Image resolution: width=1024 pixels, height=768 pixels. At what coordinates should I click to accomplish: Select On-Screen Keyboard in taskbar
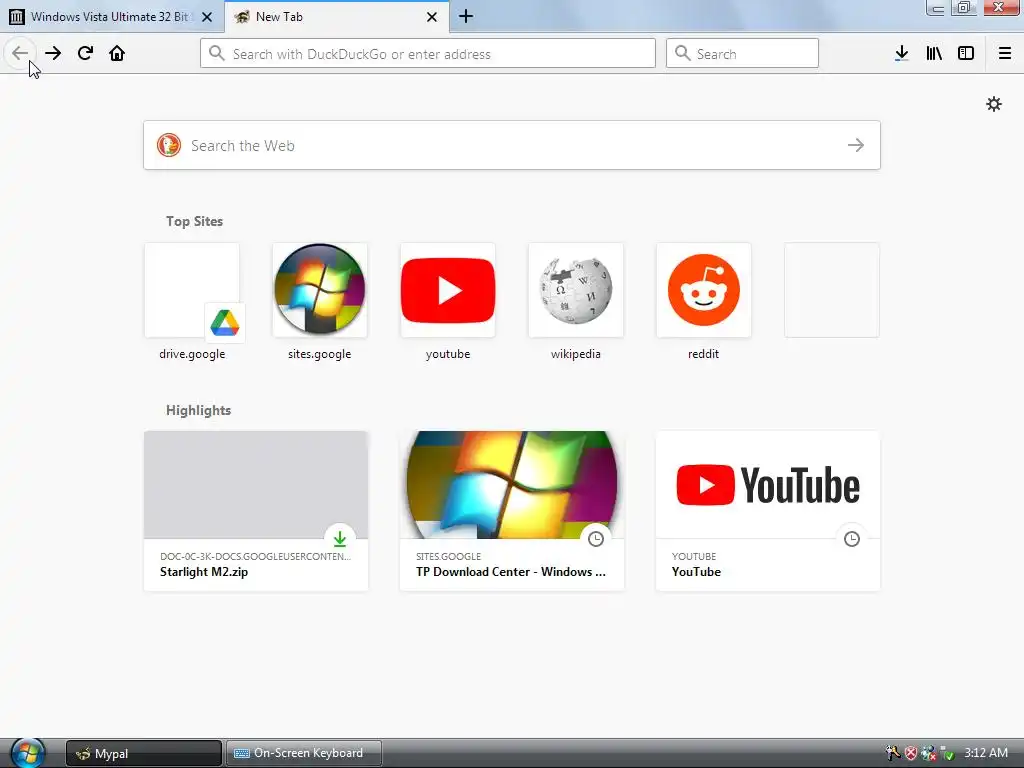304,754
